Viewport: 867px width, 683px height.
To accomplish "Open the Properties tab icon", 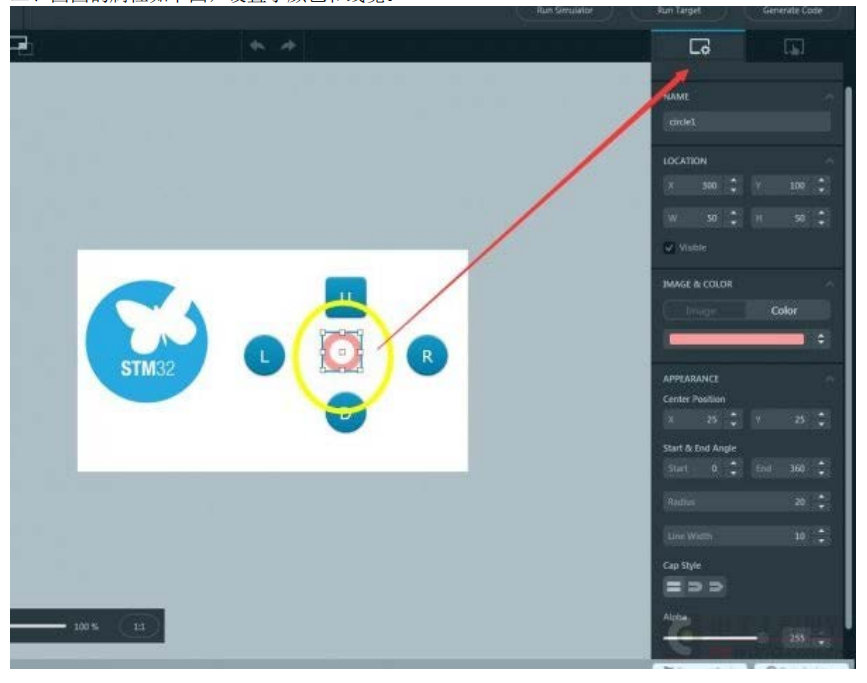I will coord(699,47).
